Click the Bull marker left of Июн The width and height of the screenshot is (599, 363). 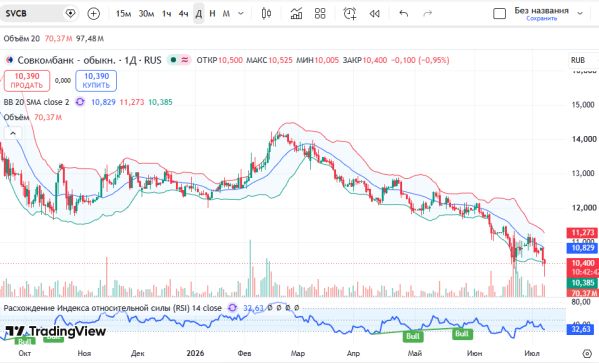pyautogui.click(x=461, y=334)
